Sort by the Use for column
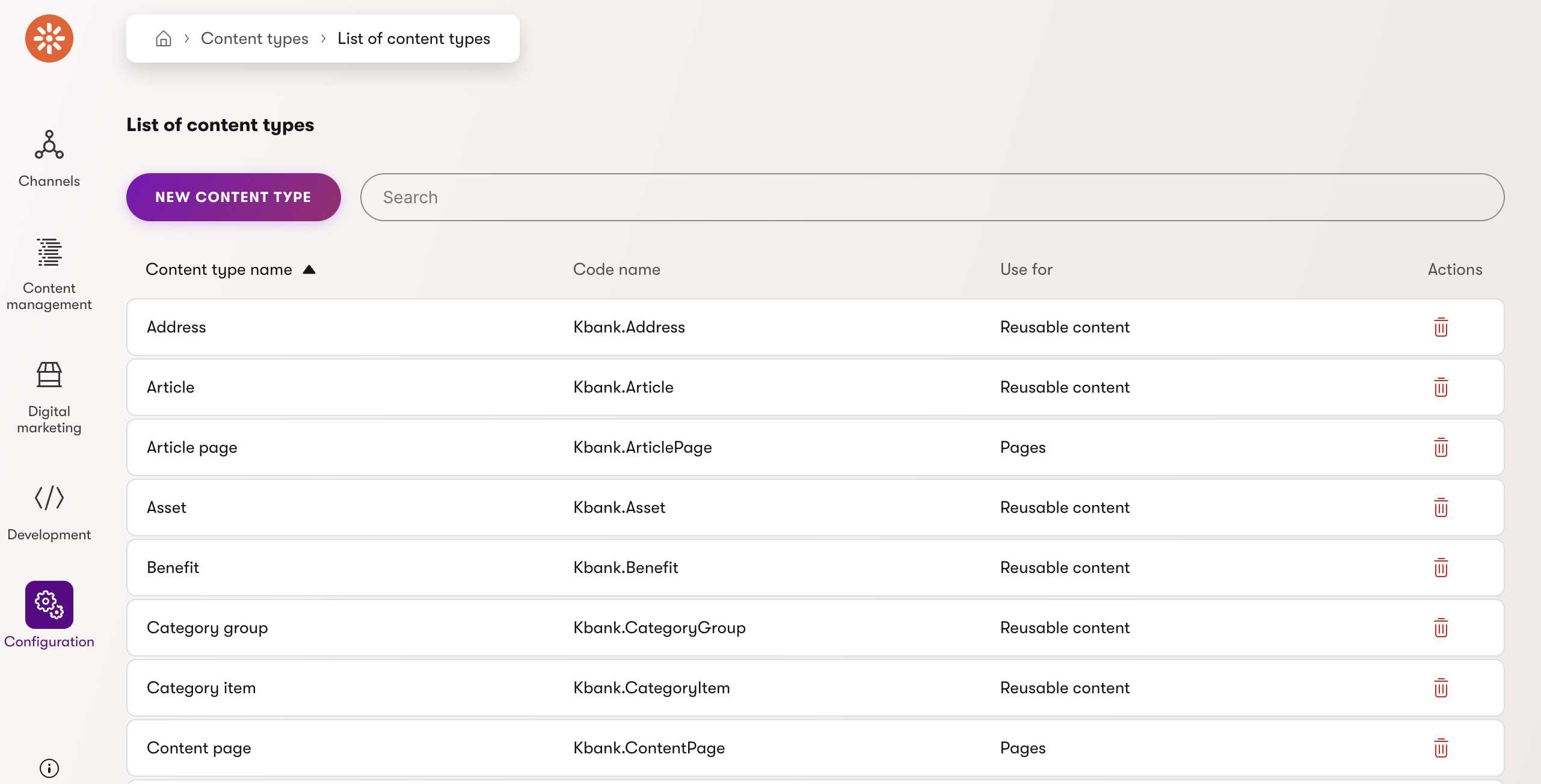This screenshot has width=1541, height=784. 1026,269
